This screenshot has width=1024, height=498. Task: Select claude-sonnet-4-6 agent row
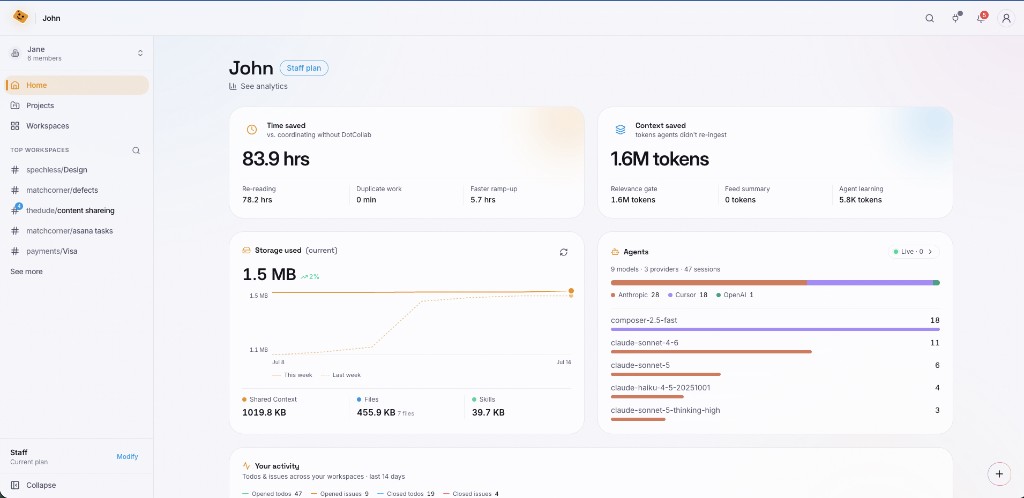775,346
